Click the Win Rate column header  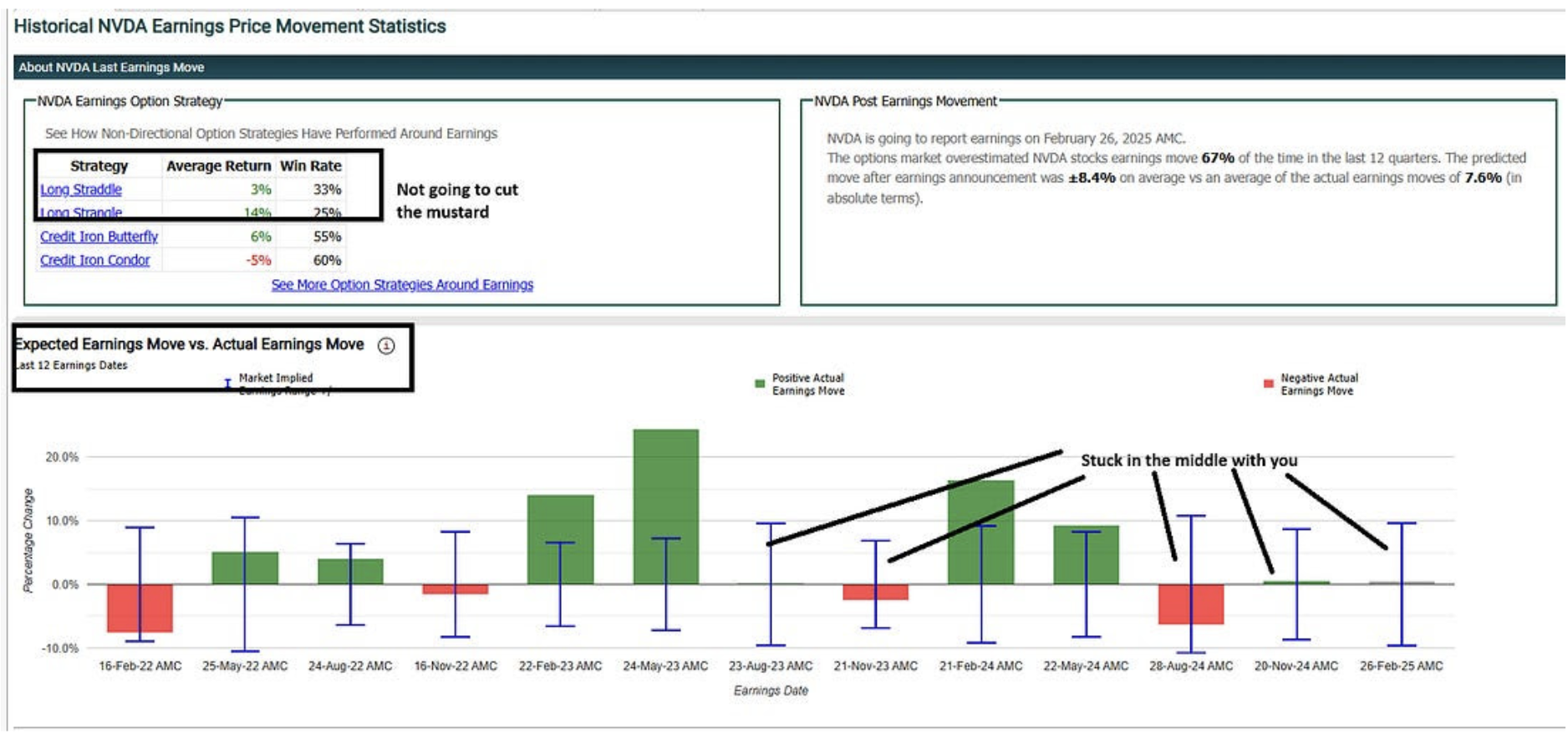(310, 166)
